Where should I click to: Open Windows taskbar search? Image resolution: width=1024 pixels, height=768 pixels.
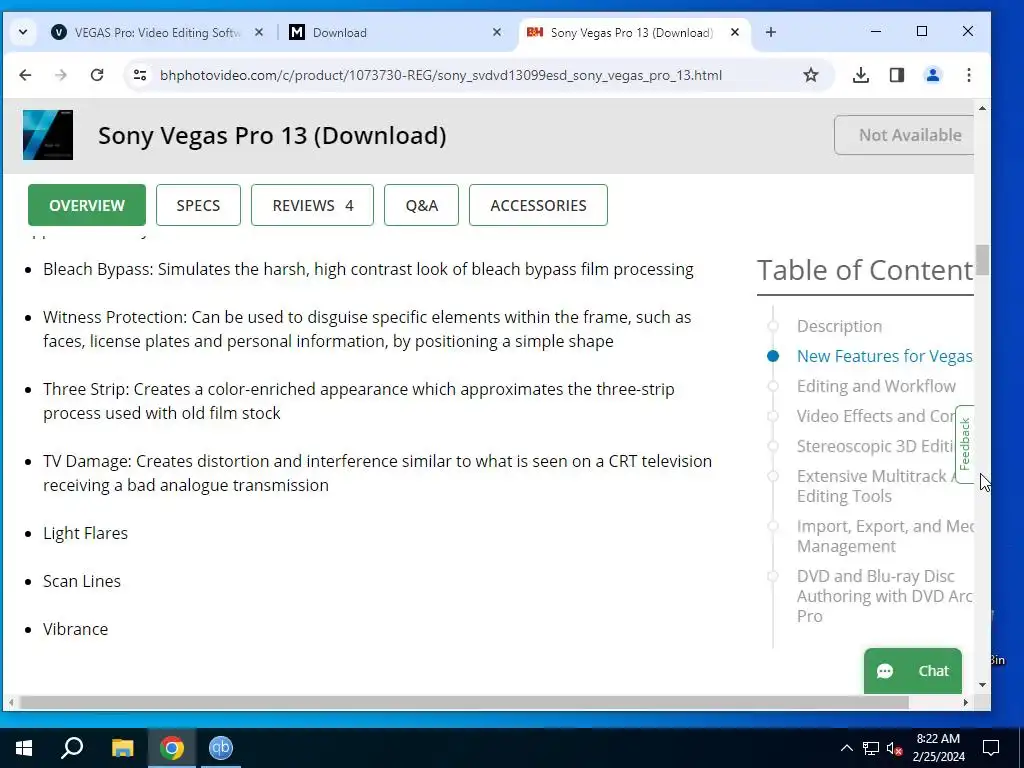click(72, 748)
